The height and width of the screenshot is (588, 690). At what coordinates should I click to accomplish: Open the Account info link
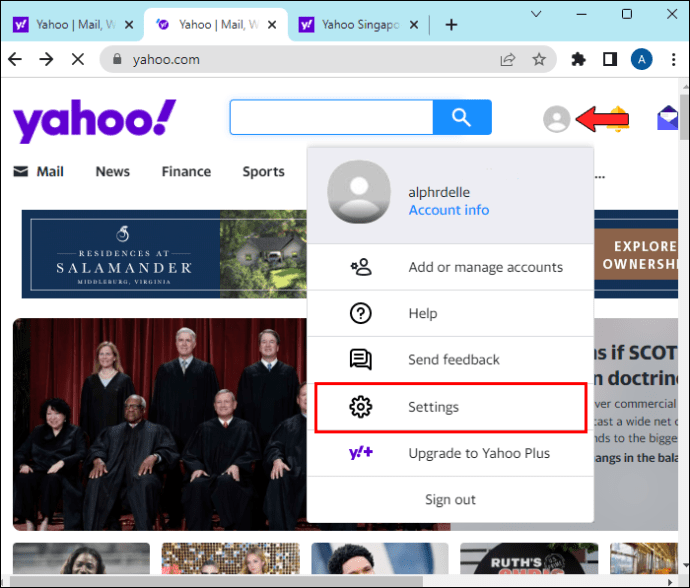point(449,210)
